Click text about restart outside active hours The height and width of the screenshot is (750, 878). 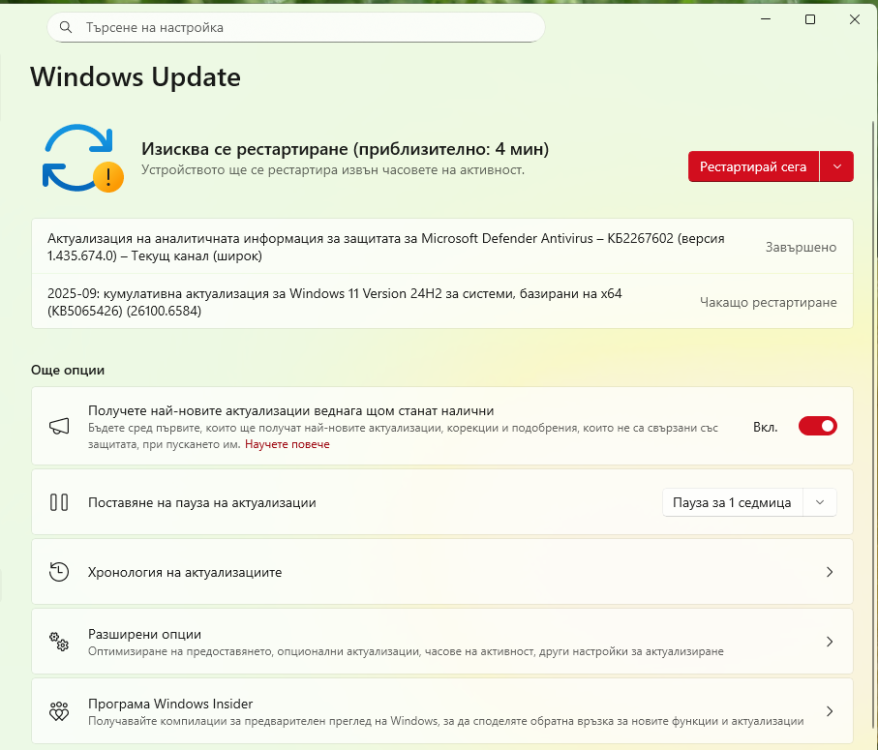333,169
